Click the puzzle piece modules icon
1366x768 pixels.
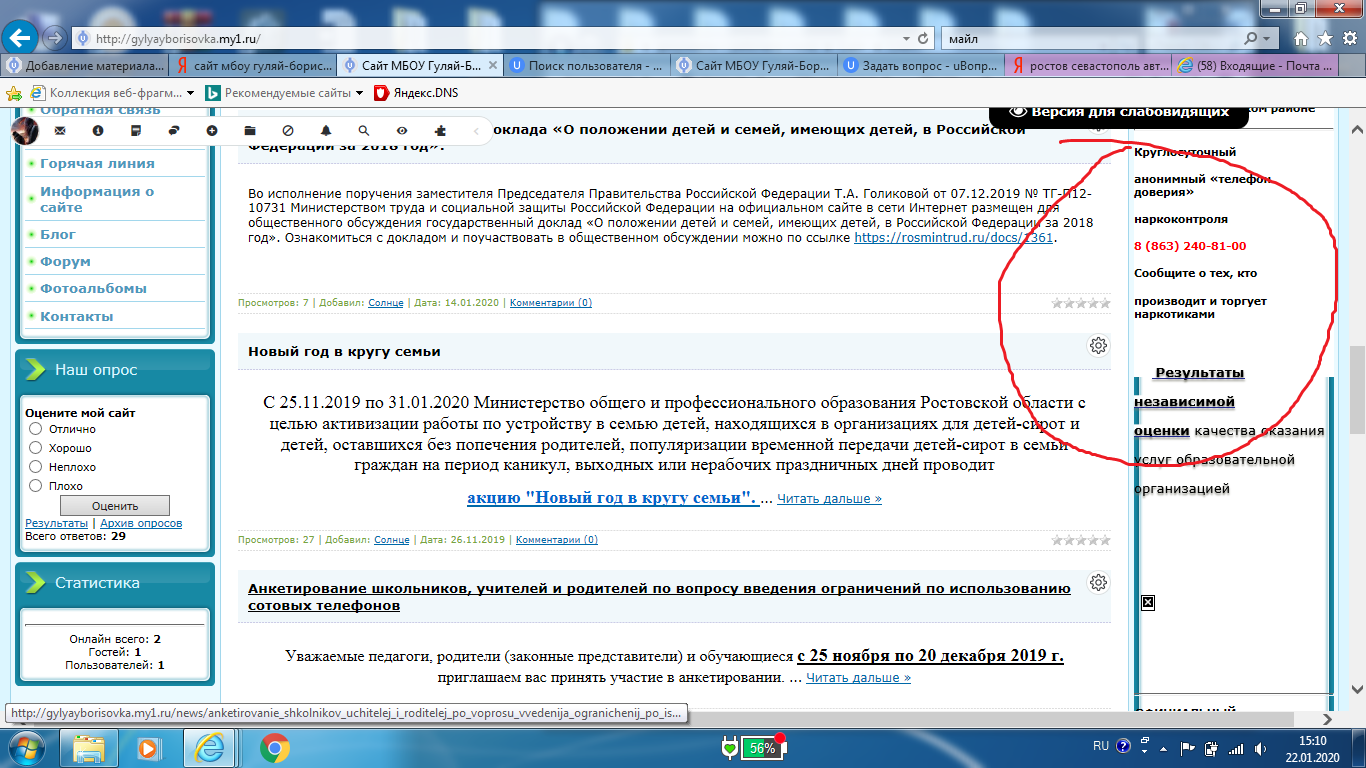439,131
